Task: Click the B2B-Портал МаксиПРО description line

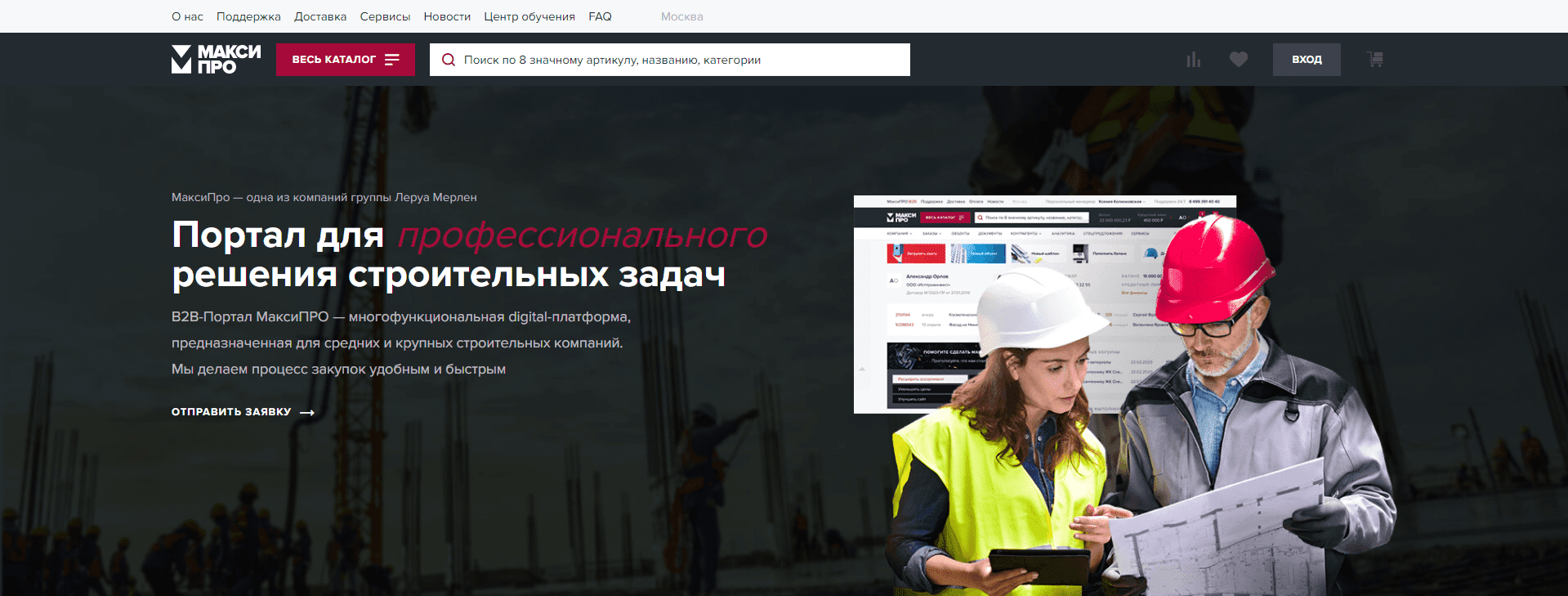Action: [401, 316]
